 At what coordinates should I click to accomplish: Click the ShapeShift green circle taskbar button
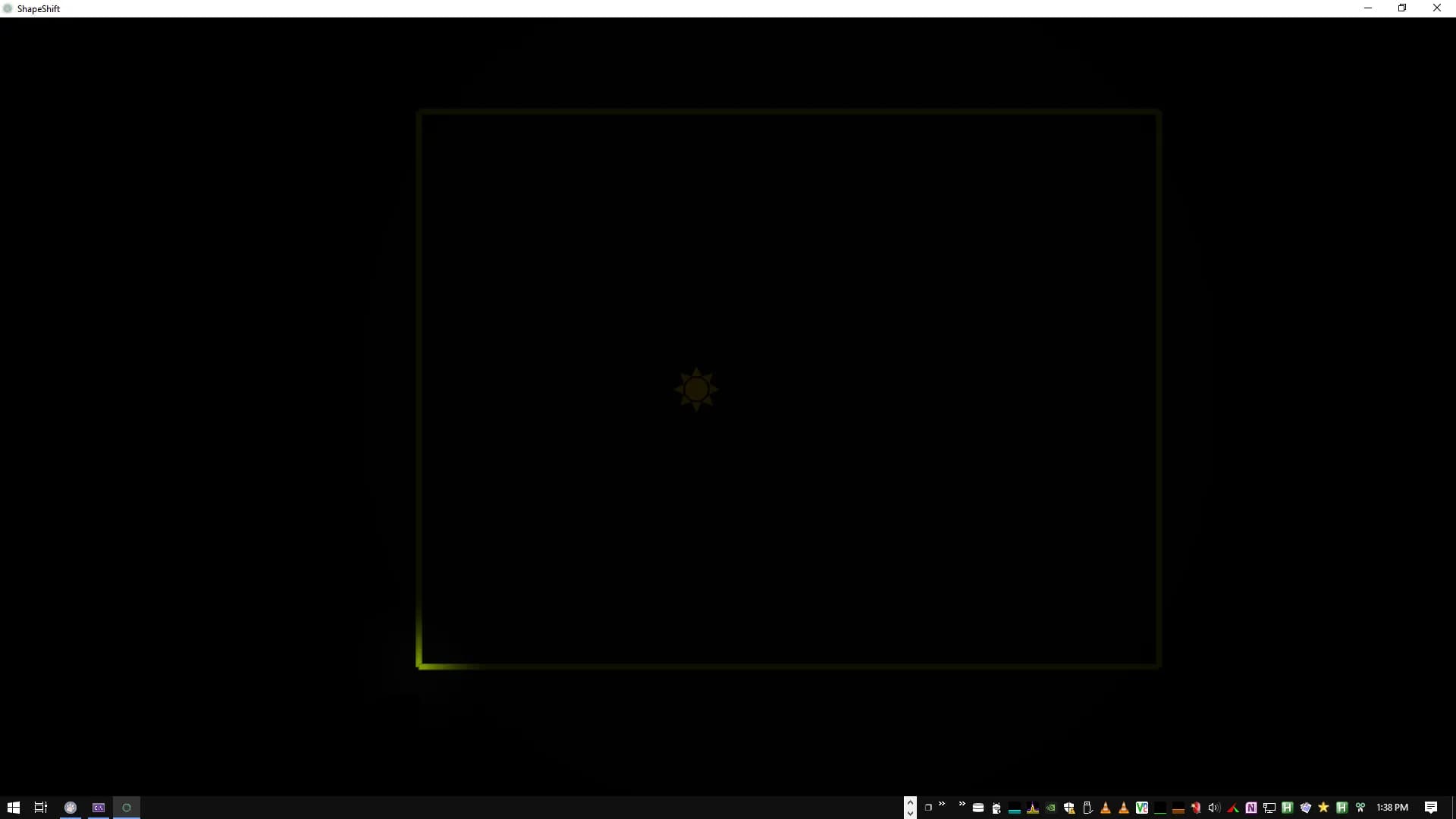click(x=127, y=808)
